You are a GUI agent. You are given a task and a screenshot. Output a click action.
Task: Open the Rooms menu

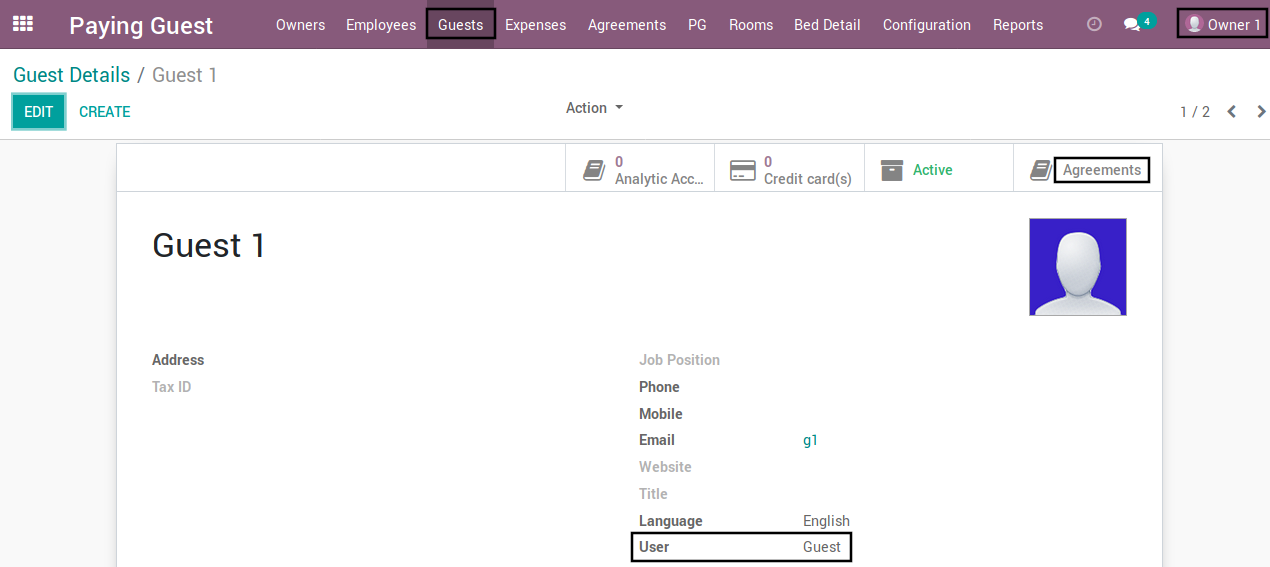[x=751, y=25]
